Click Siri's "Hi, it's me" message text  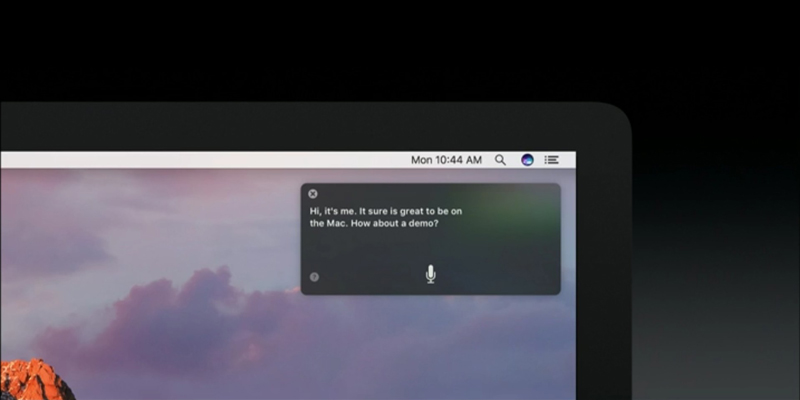pos(386,217)
